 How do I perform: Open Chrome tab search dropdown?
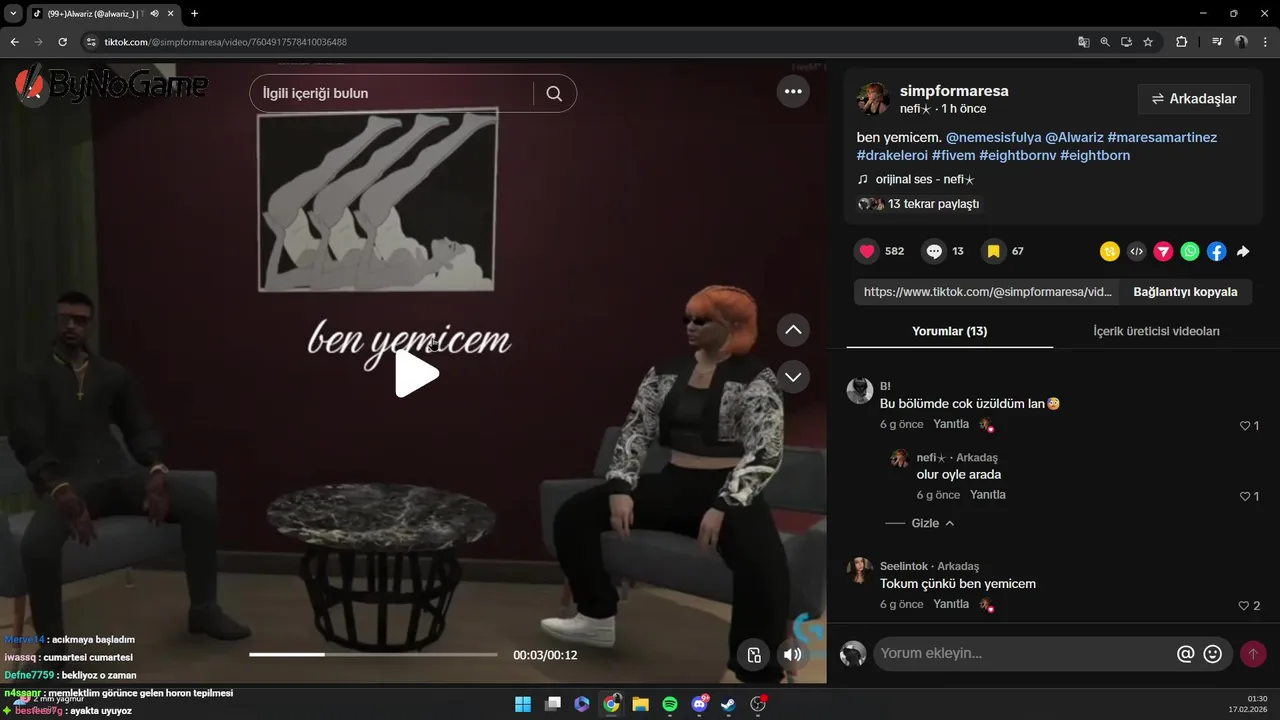coord(13,13)
